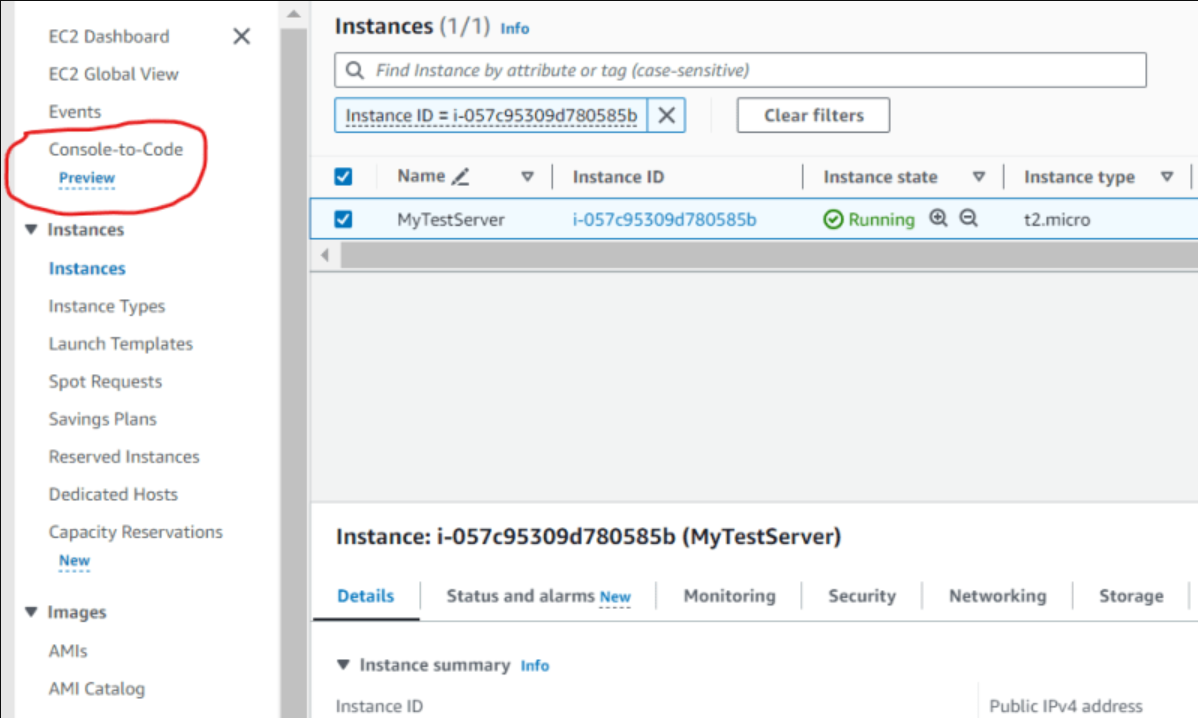Uncheck the MyTestServer row checkbox
This screenshot has width=1198, height=718.
(x=343, y=219)
